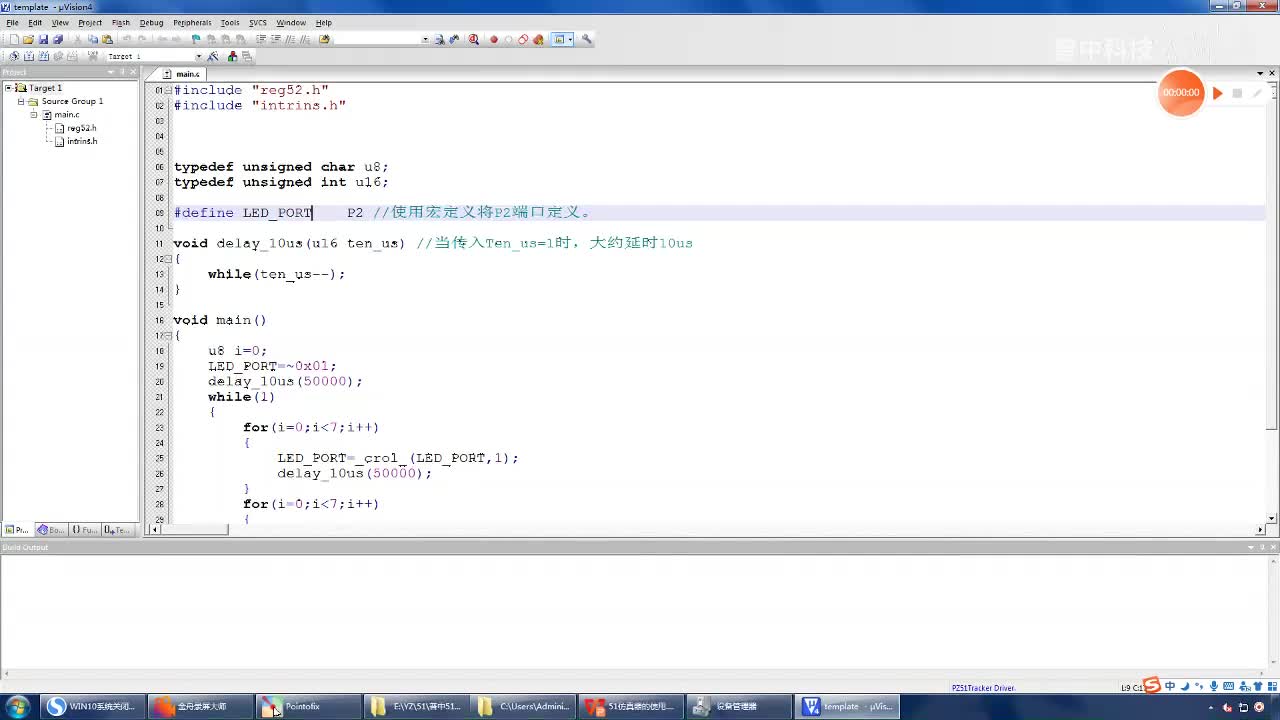Open the Window menu
The image size is (1280, 720).
(291, 22)
